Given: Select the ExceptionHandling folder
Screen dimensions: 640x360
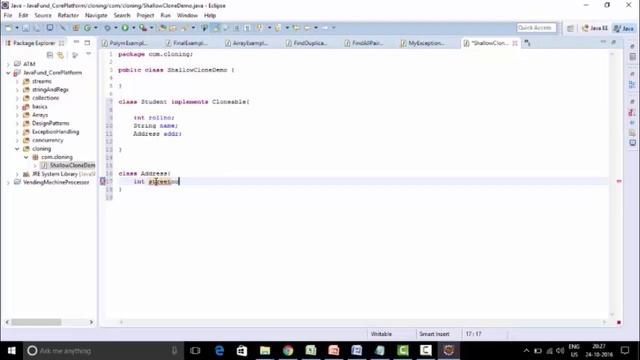Looking at the screenshot, I should 51,132.
